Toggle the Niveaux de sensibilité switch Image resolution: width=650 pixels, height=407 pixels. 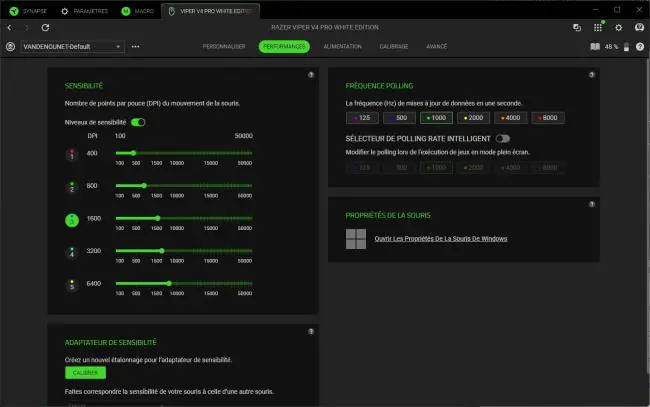point(138,122)
